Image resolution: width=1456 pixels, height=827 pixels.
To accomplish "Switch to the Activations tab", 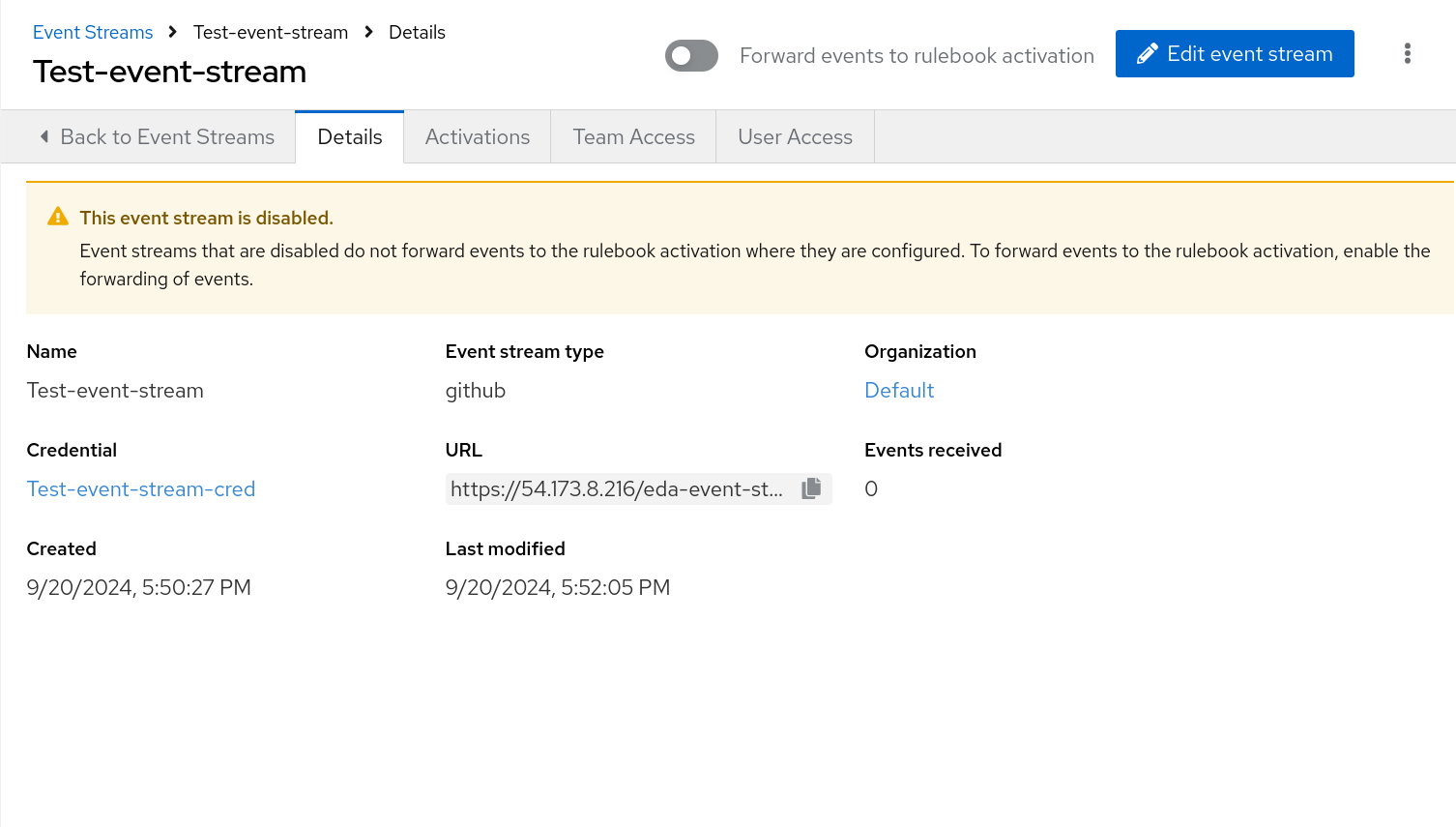I will click(477, 137).
